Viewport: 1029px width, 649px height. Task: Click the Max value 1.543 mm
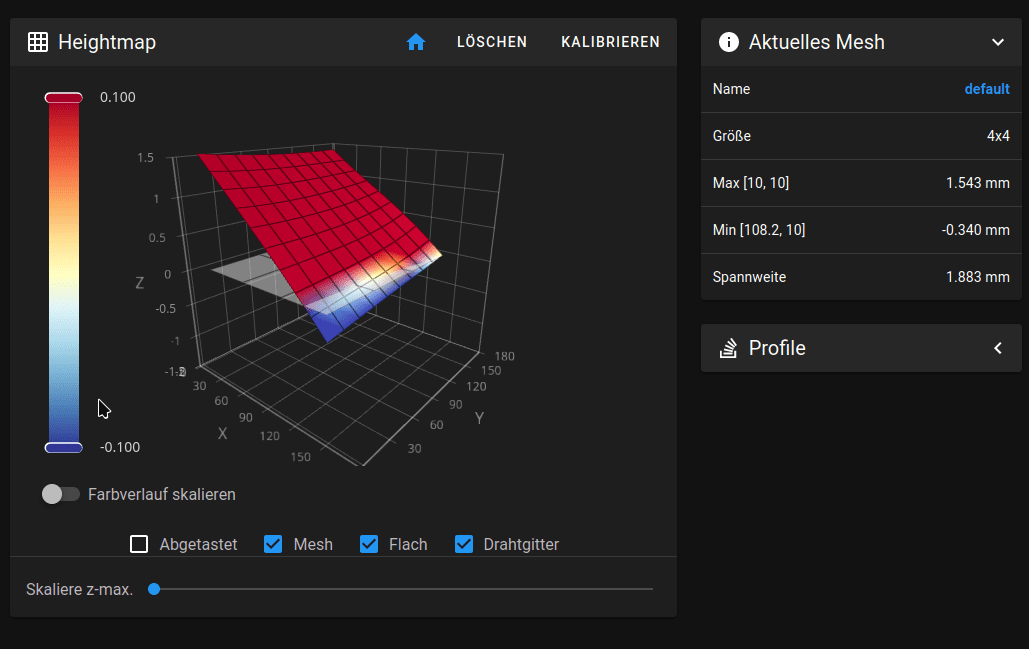click(977, 183)
